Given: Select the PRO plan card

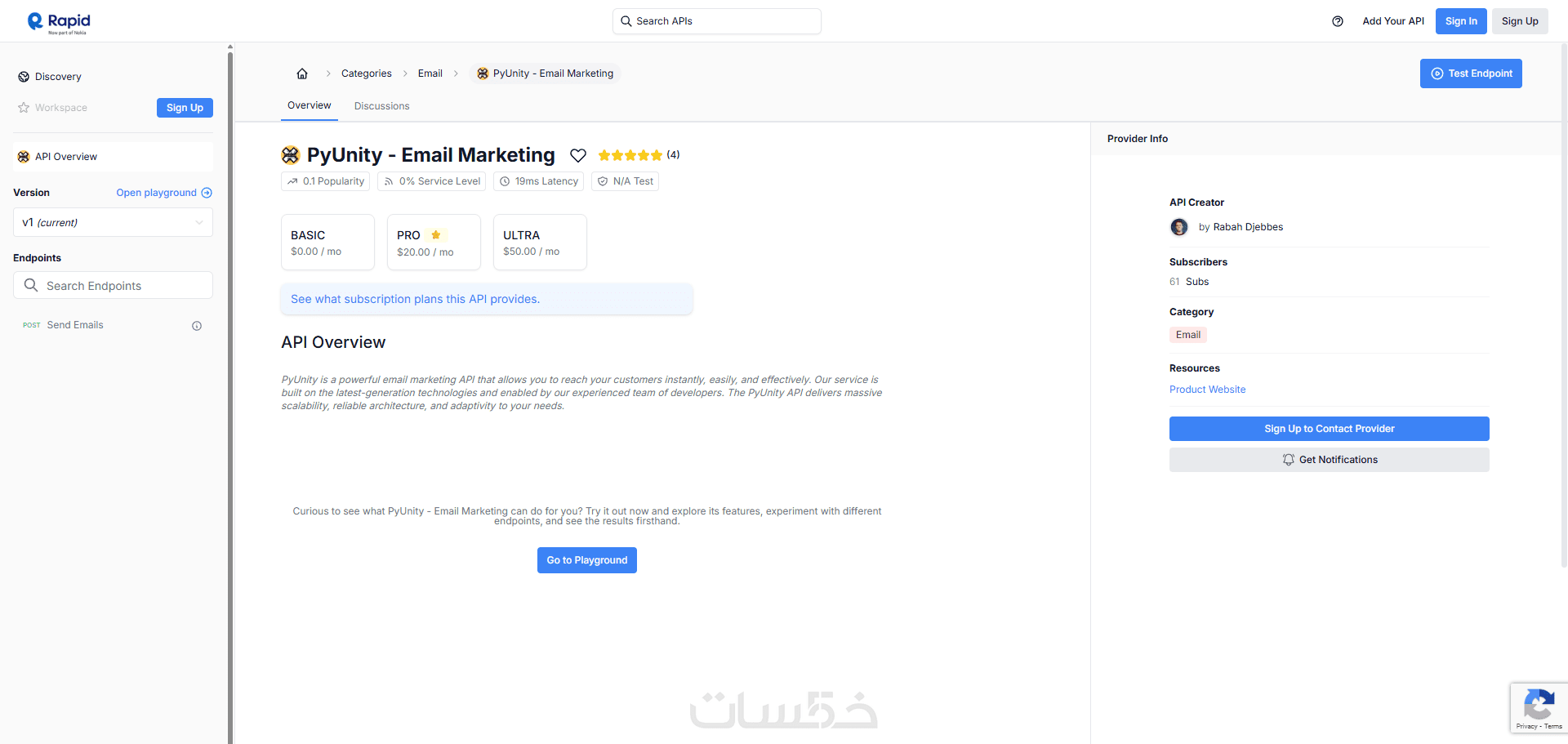Looking at the screenshot, I should (434, 242).
